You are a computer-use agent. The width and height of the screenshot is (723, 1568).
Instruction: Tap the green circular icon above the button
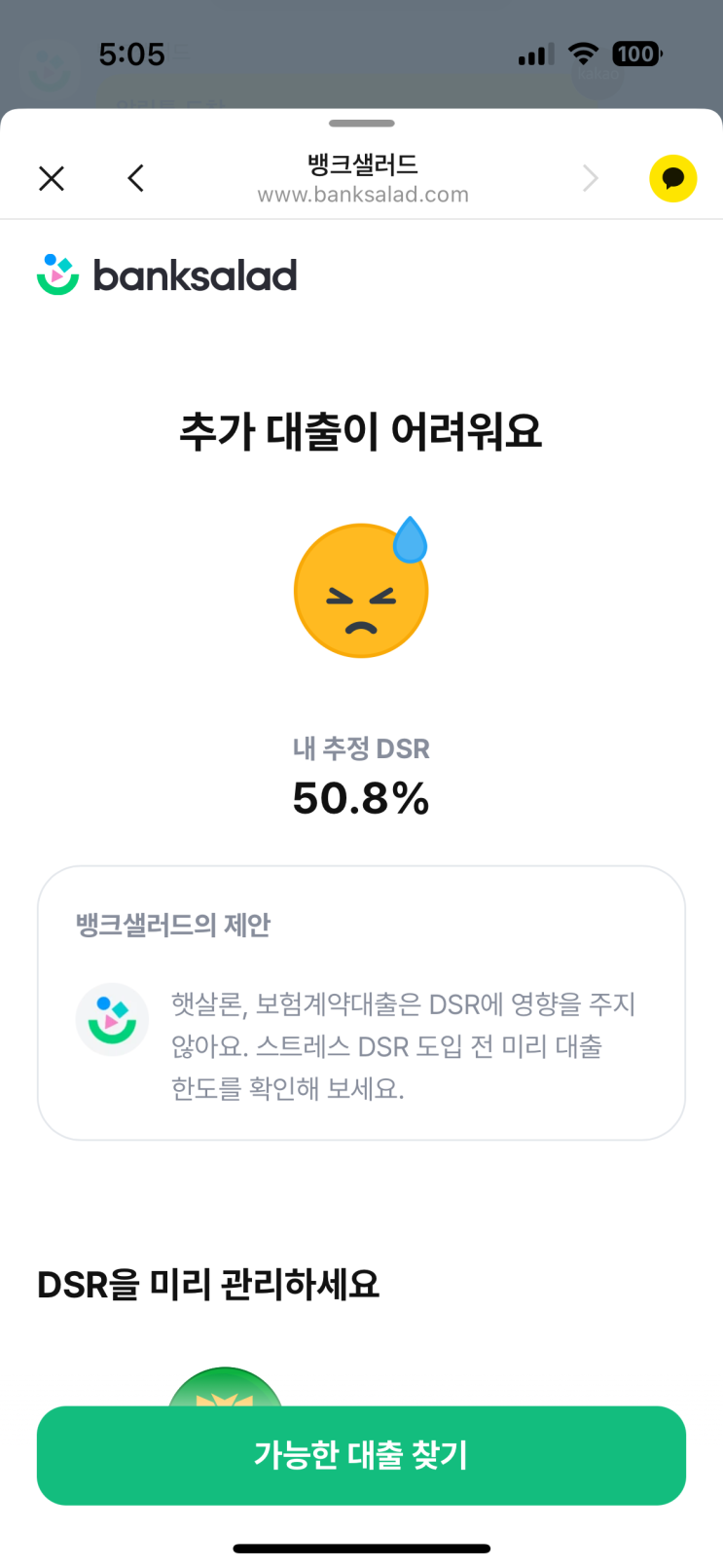coord(225,1389)
